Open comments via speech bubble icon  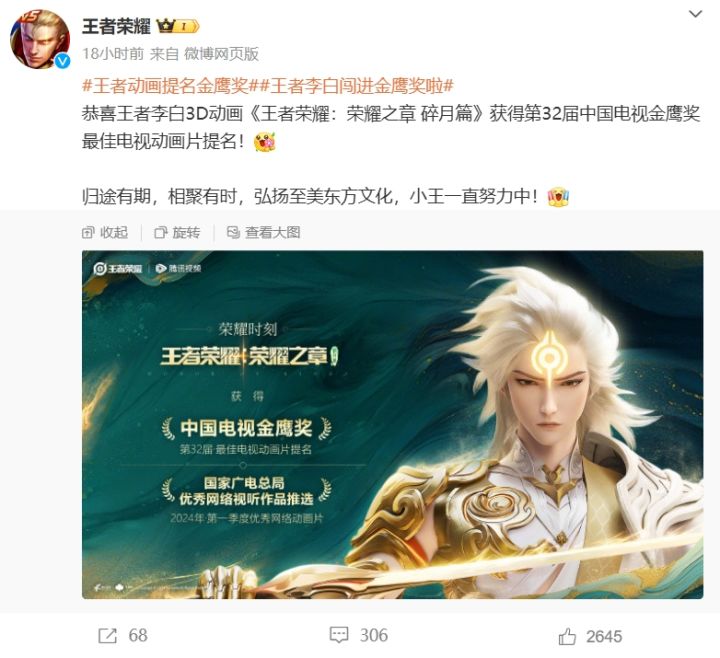tap(339, 635)
